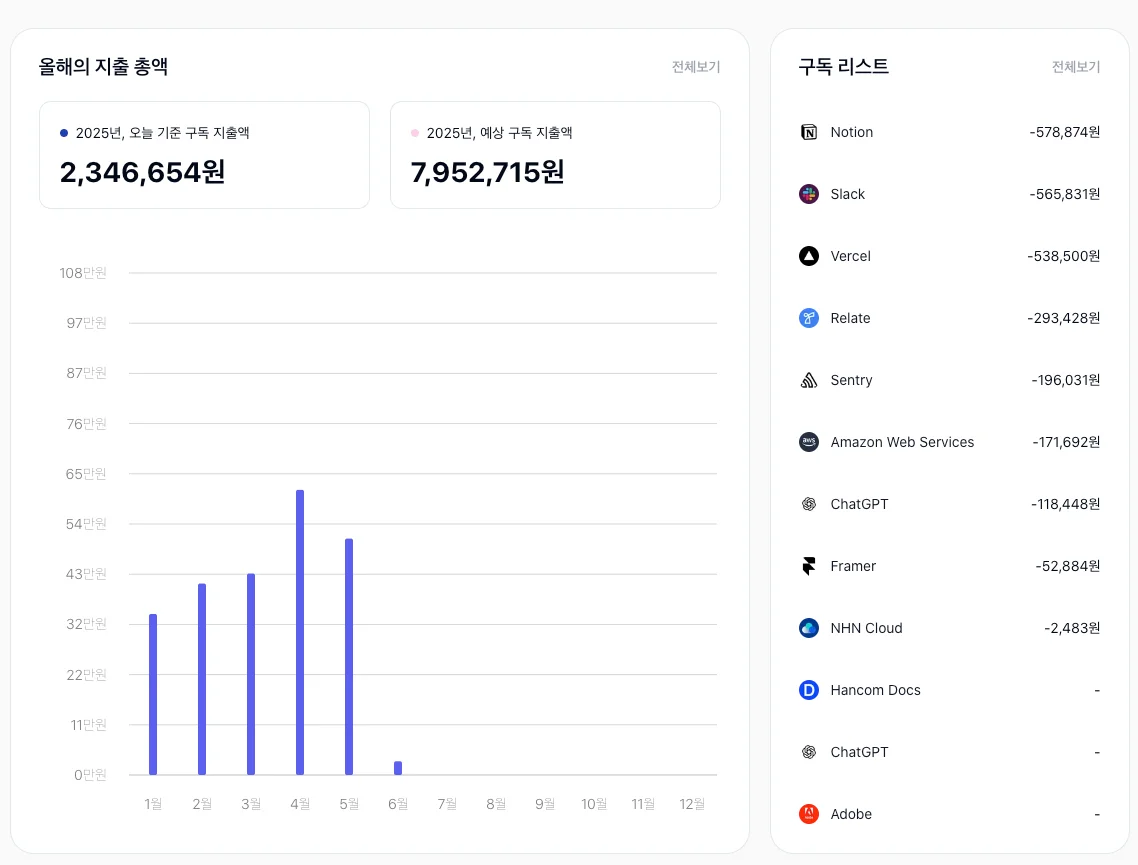Click the Framer logo icon
The image size is (1138, 865).
(809, 566)
